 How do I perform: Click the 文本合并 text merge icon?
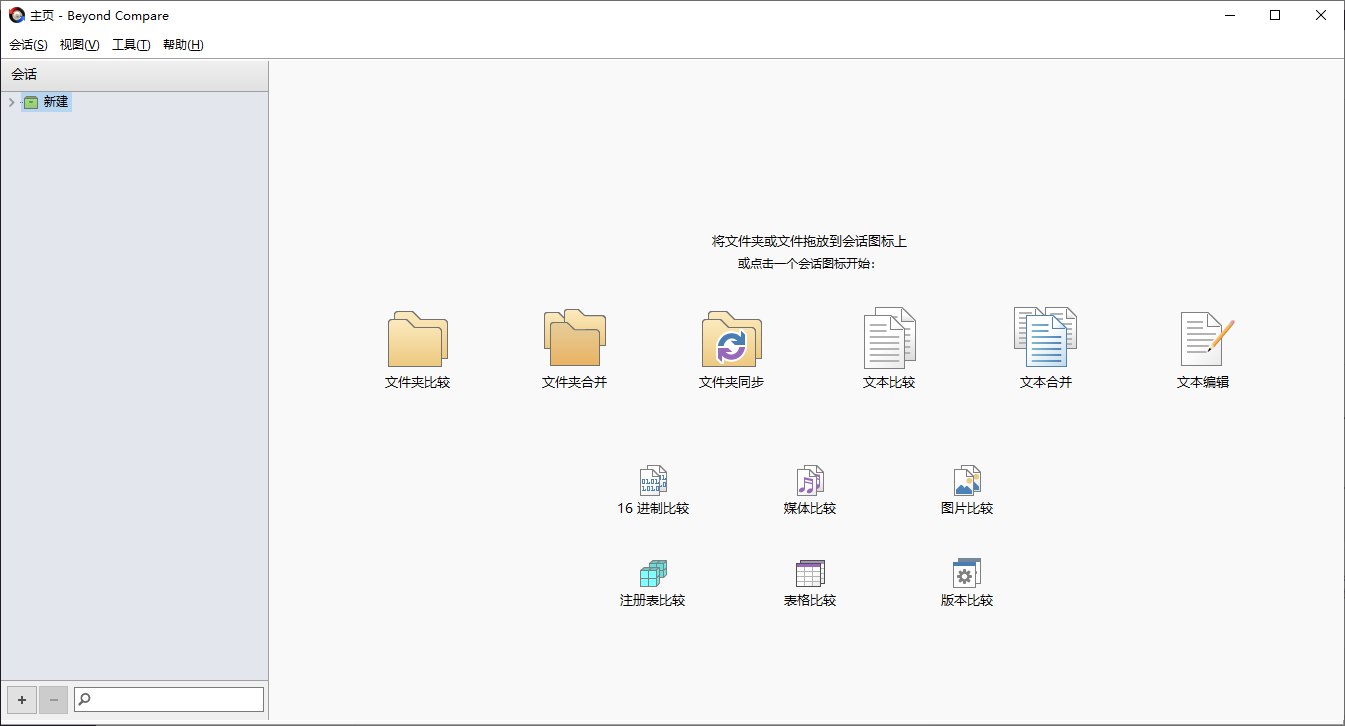pyautogui.click(x=1045, y=338)
